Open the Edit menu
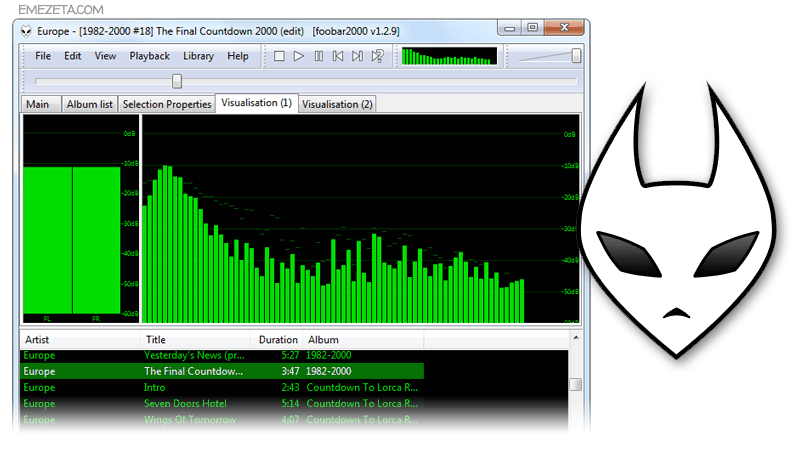Viewport: 800px width, 450px height. [72, 56]
